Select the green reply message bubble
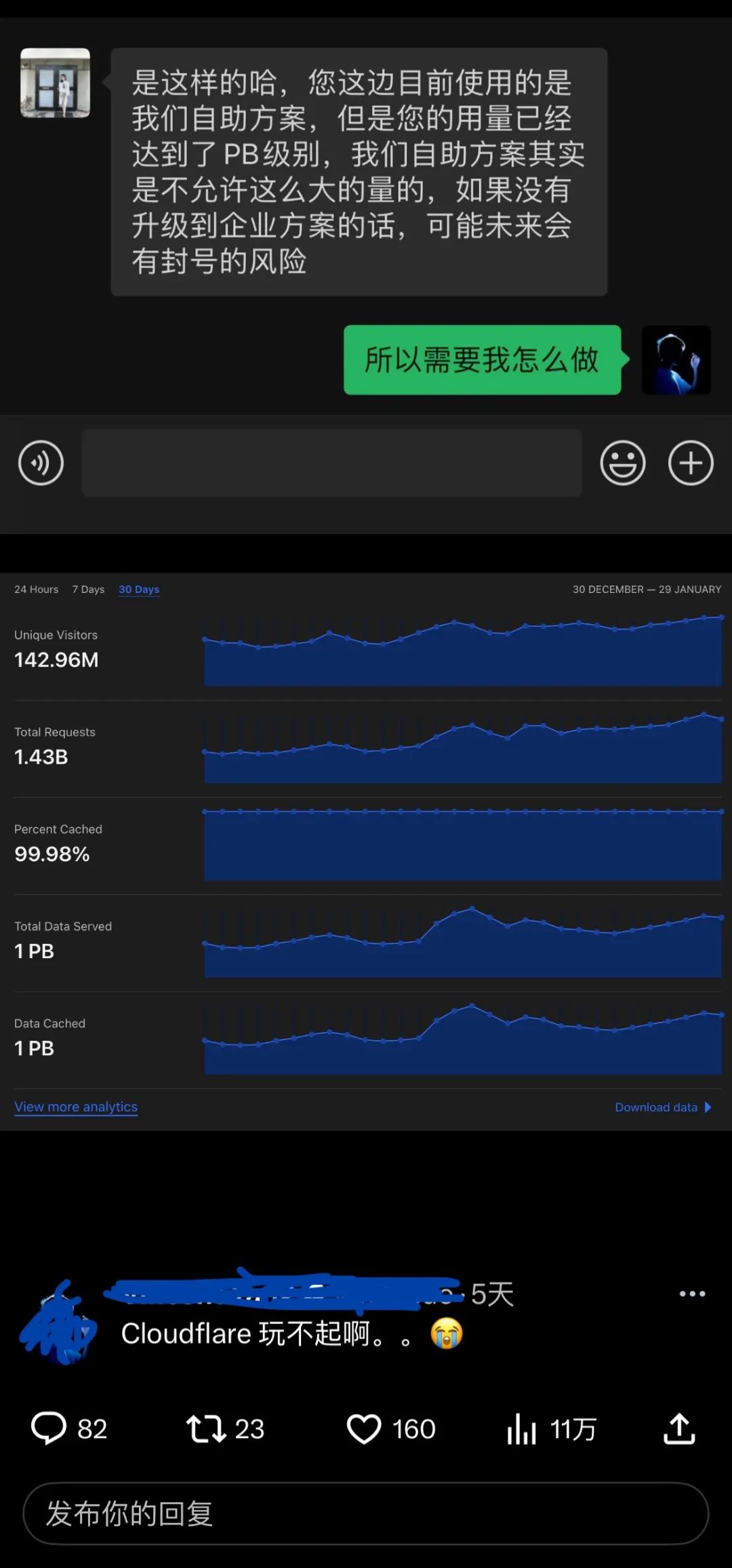The image size is (732, 1568). (x=483, y=360)
